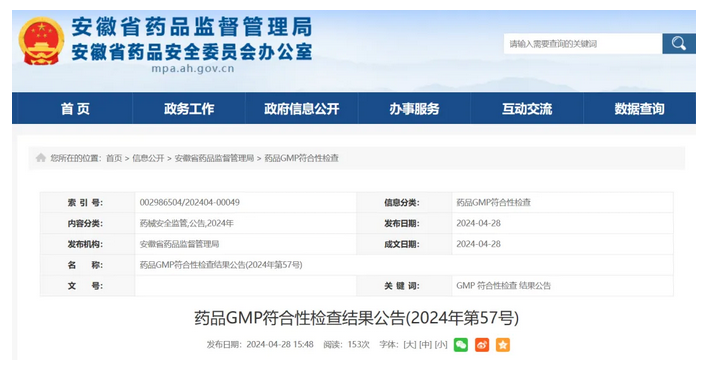717x379 pixels.
Task: Click the 安徽省药品监督管理局 header title
Action: click(x=192, y=27)
